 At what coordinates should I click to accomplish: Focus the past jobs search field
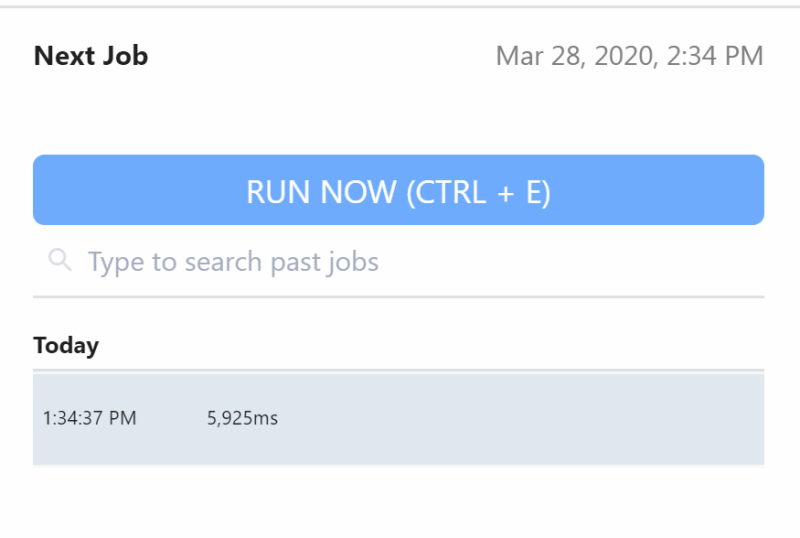(x=398, y=261)
